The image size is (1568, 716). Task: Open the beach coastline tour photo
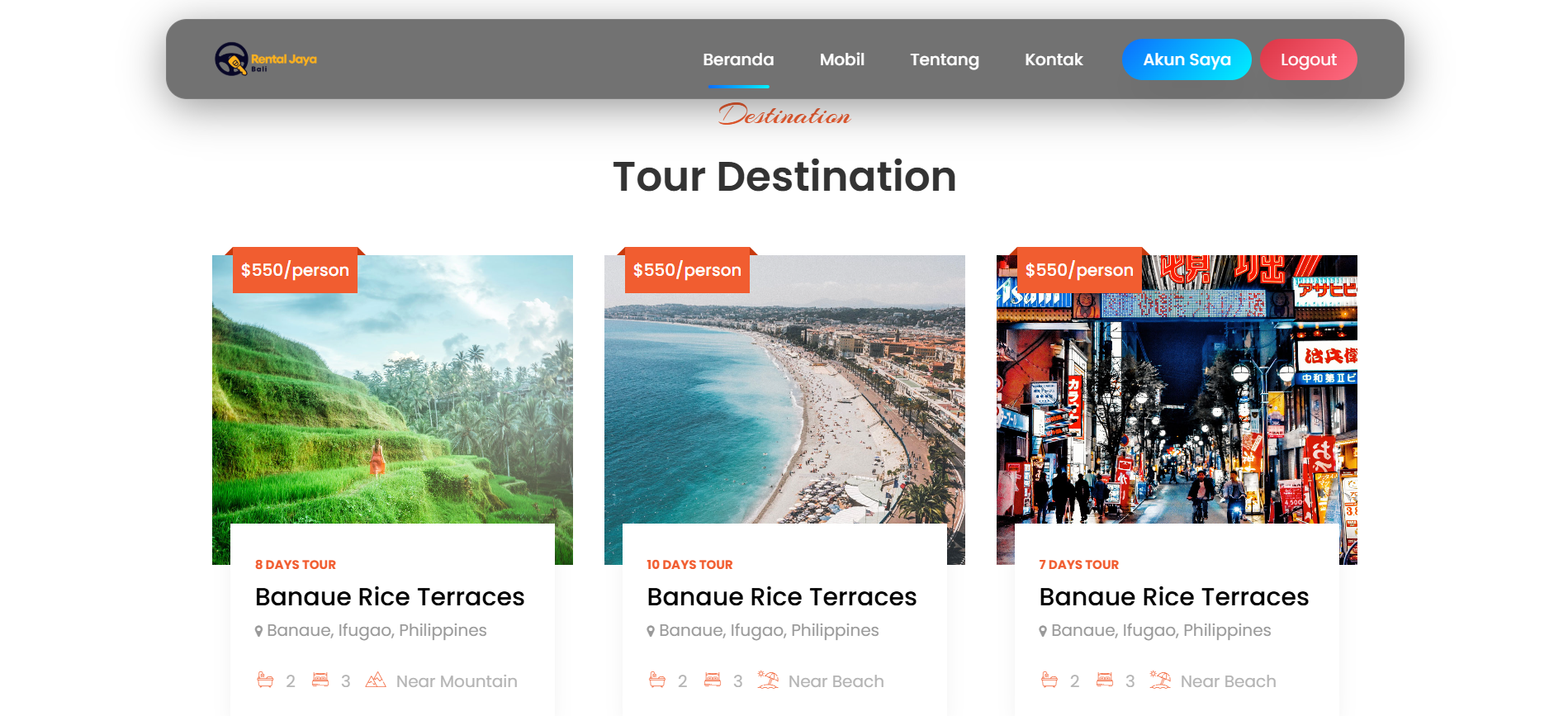[784, 396]
